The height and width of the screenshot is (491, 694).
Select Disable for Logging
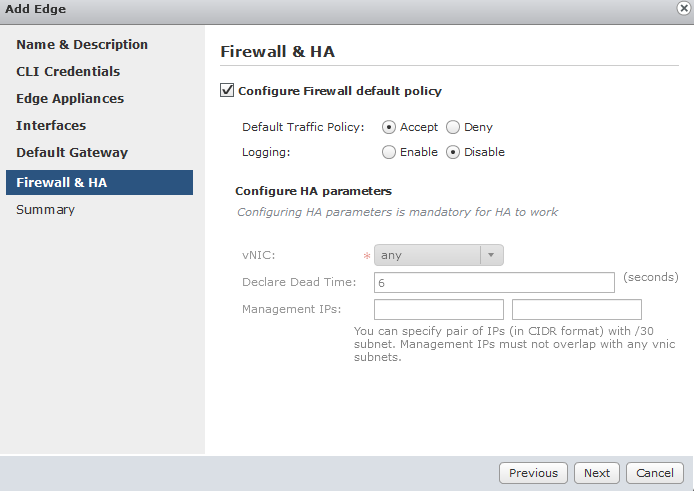[x=453, y=152]
